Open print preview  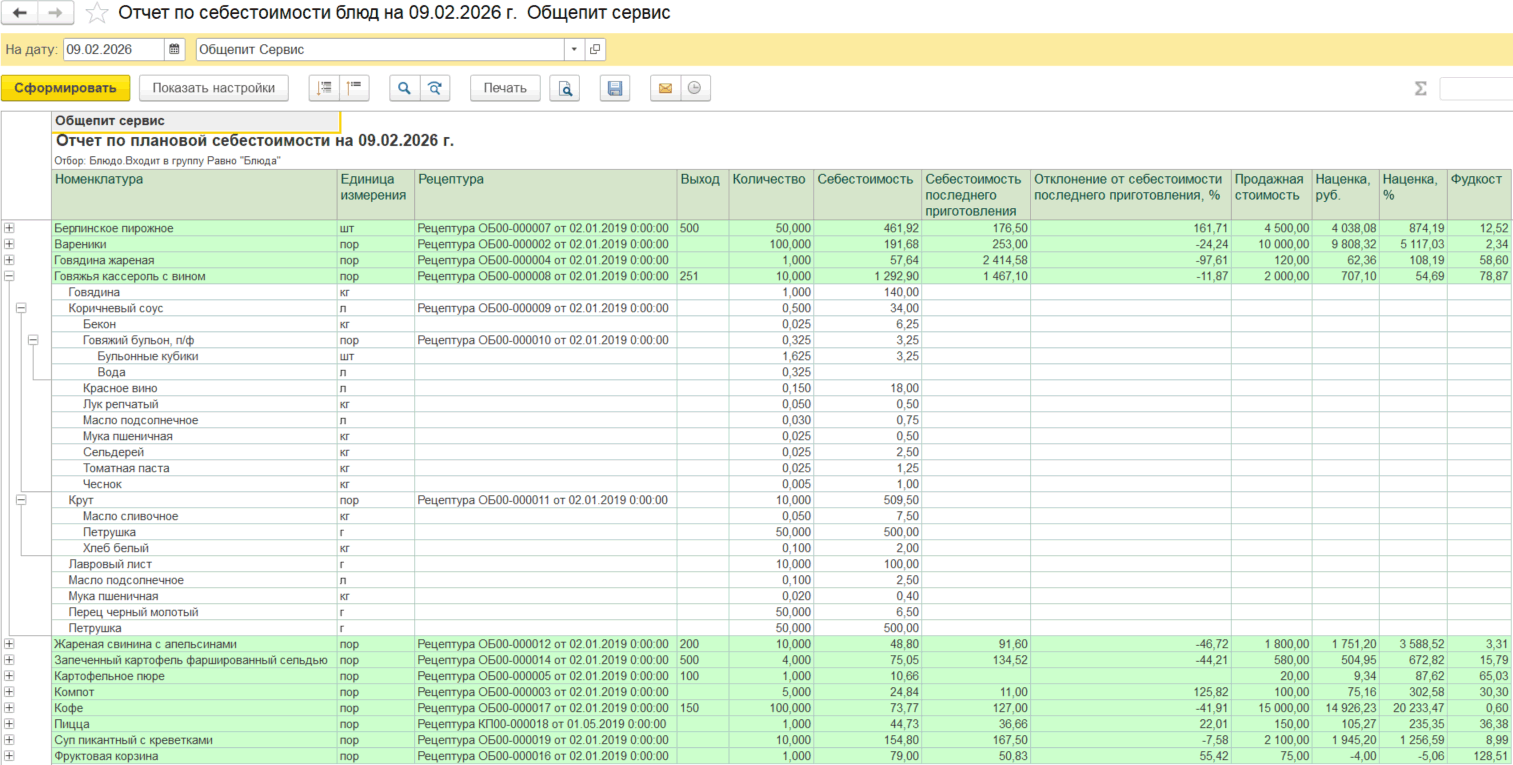pos(566,88)
